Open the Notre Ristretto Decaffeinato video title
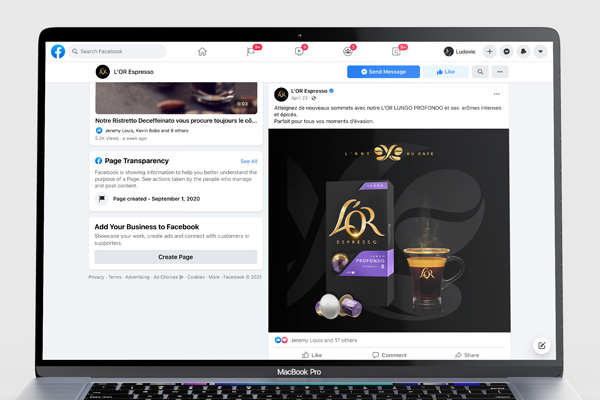Viewport: 600px width, 400px height. point(176,121)
